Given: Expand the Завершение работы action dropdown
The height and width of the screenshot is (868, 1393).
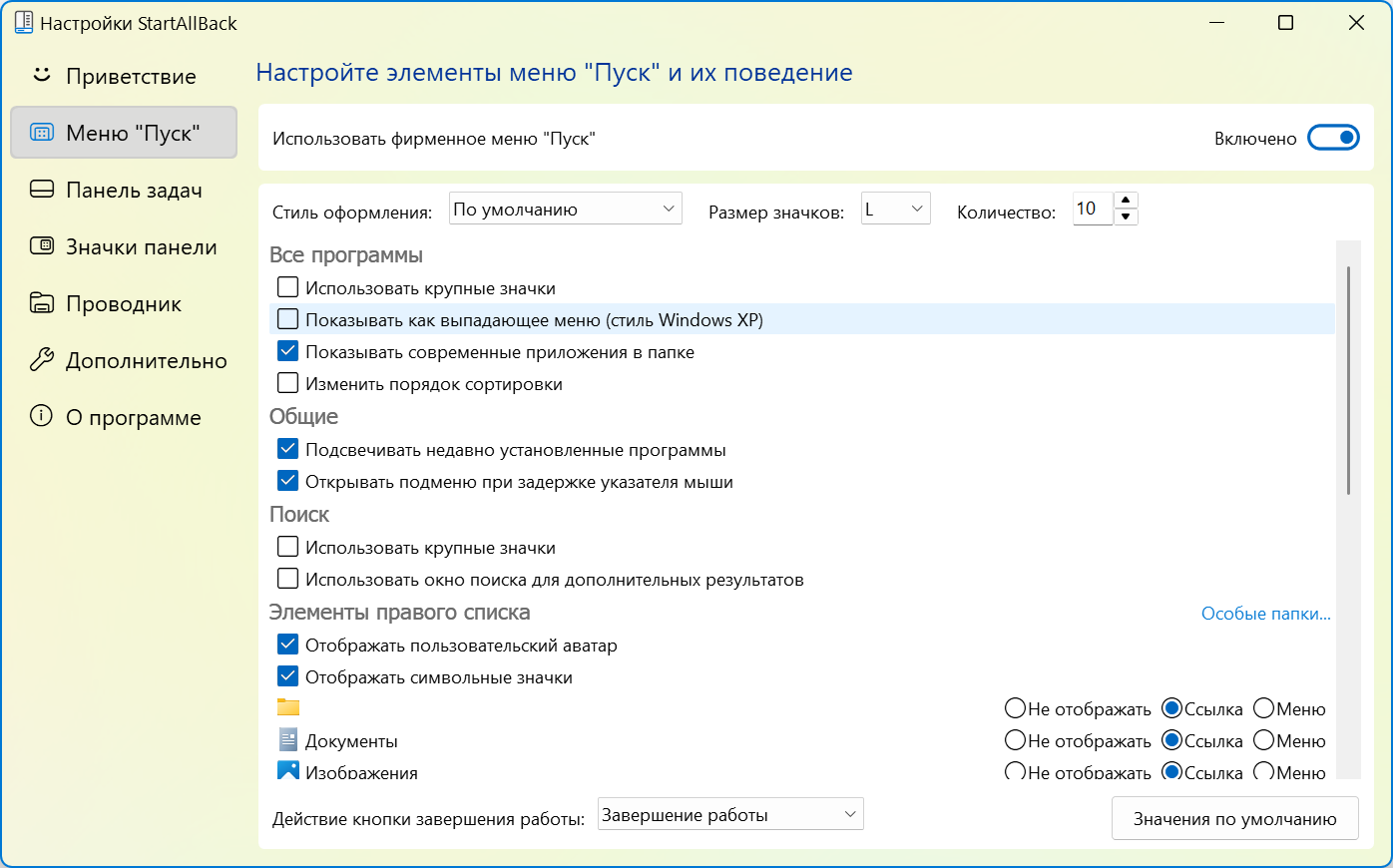Looking at the screenshot, I should point(729,814).
